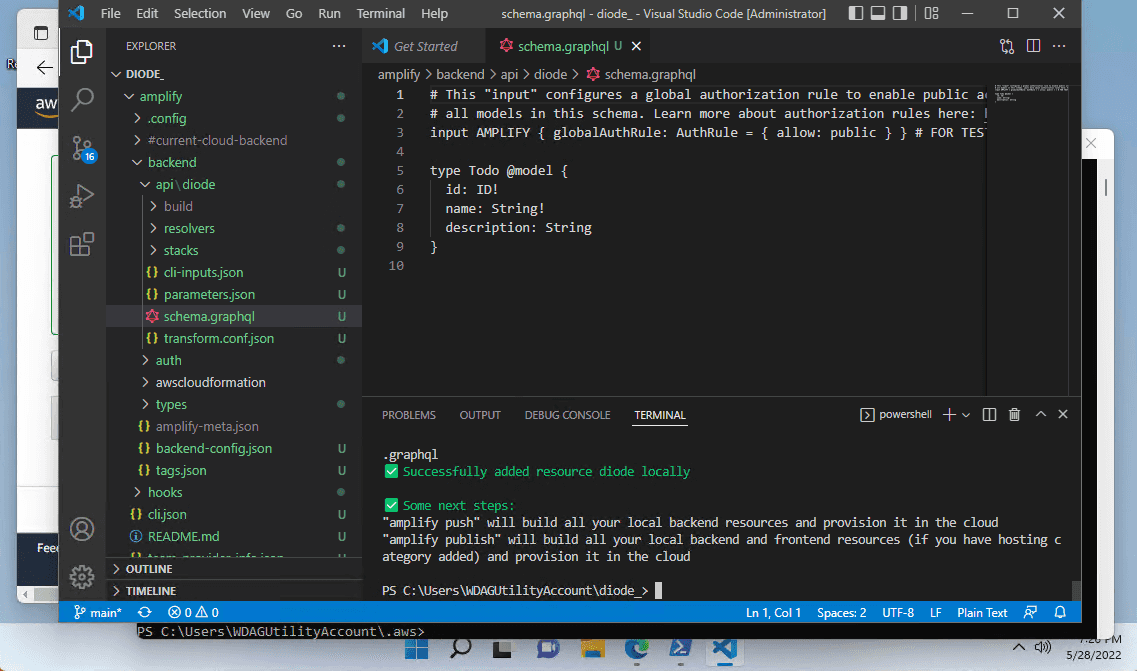Split the editor right
This screenshot has width=1137, height=671.
point(1033,46)
